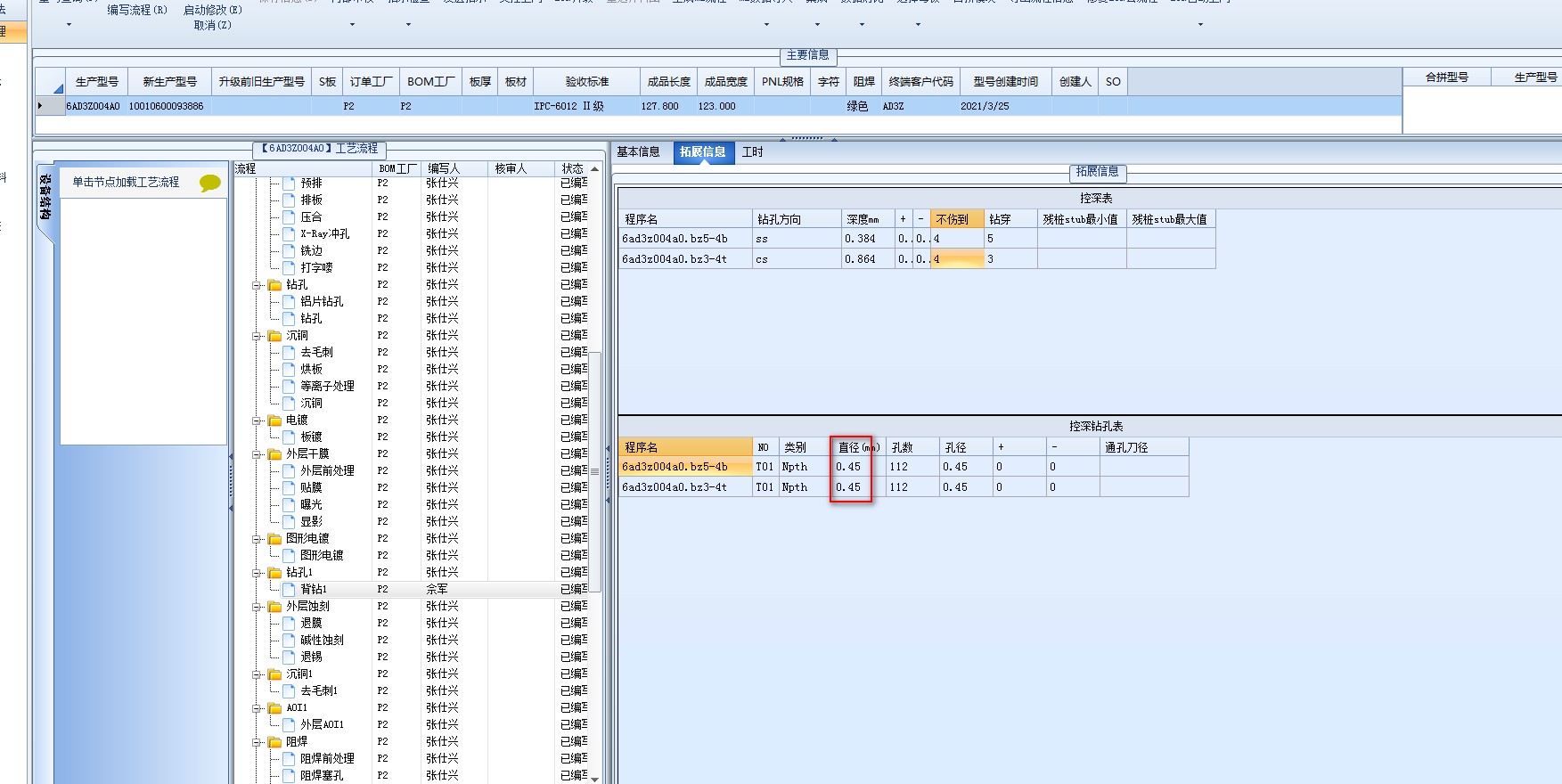The width and height of the screenshot is (1562, 784).
Task: Click the 取消(Z) command
Action: coord(213,25)
